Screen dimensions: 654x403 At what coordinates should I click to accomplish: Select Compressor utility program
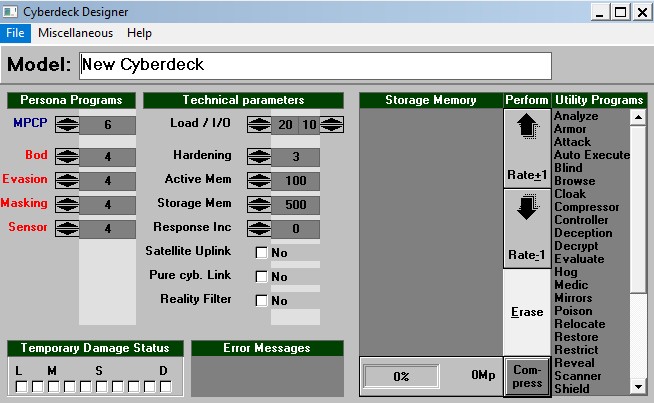click(x=586, y=207)
